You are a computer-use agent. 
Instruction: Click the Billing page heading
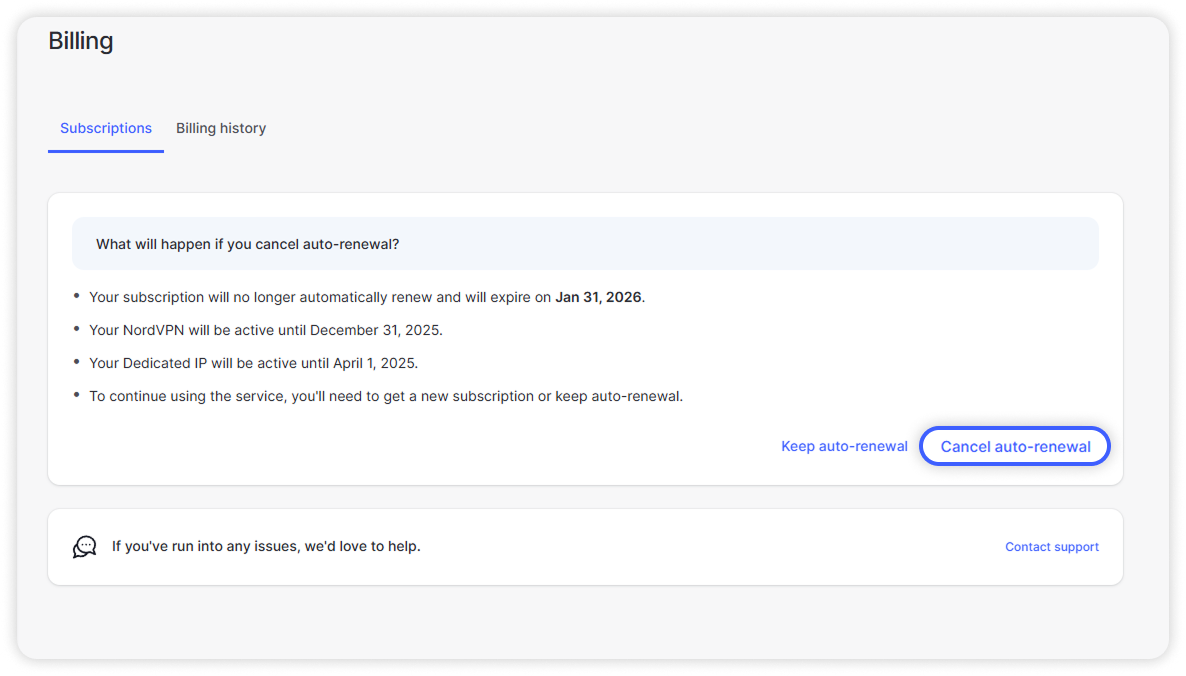click(81, 41)
